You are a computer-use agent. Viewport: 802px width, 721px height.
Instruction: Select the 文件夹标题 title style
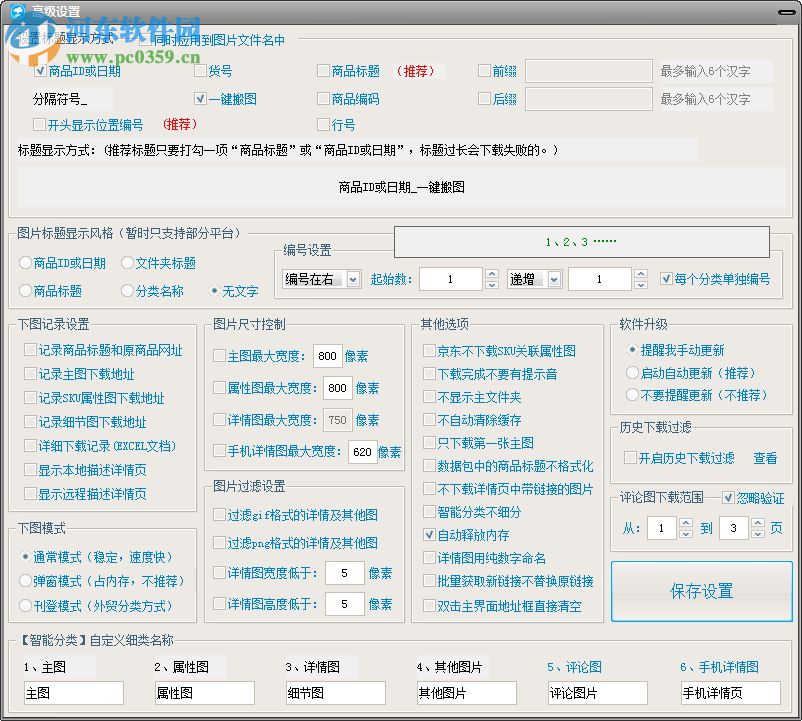(126, 264)
